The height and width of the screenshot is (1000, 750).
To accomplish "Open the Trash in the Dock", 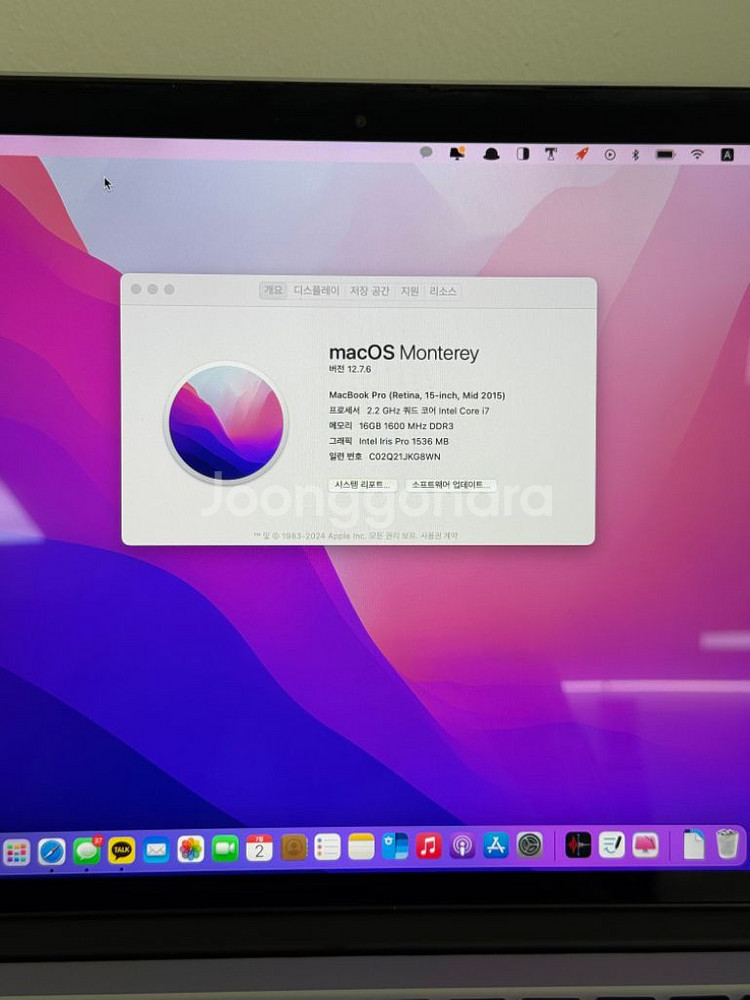I will click(x=727, y=844).
